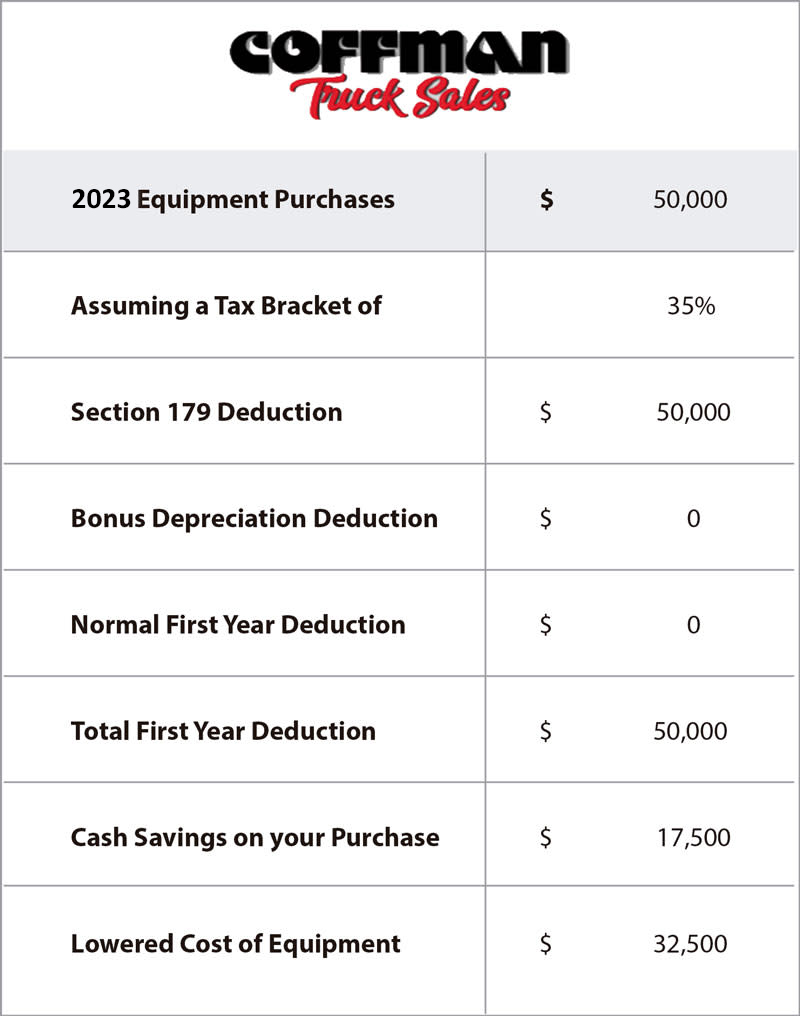The width and height of the screenshot is (800, 1016).
Task: Select the 35% tax bracket value
Action: tap(691, 306)
